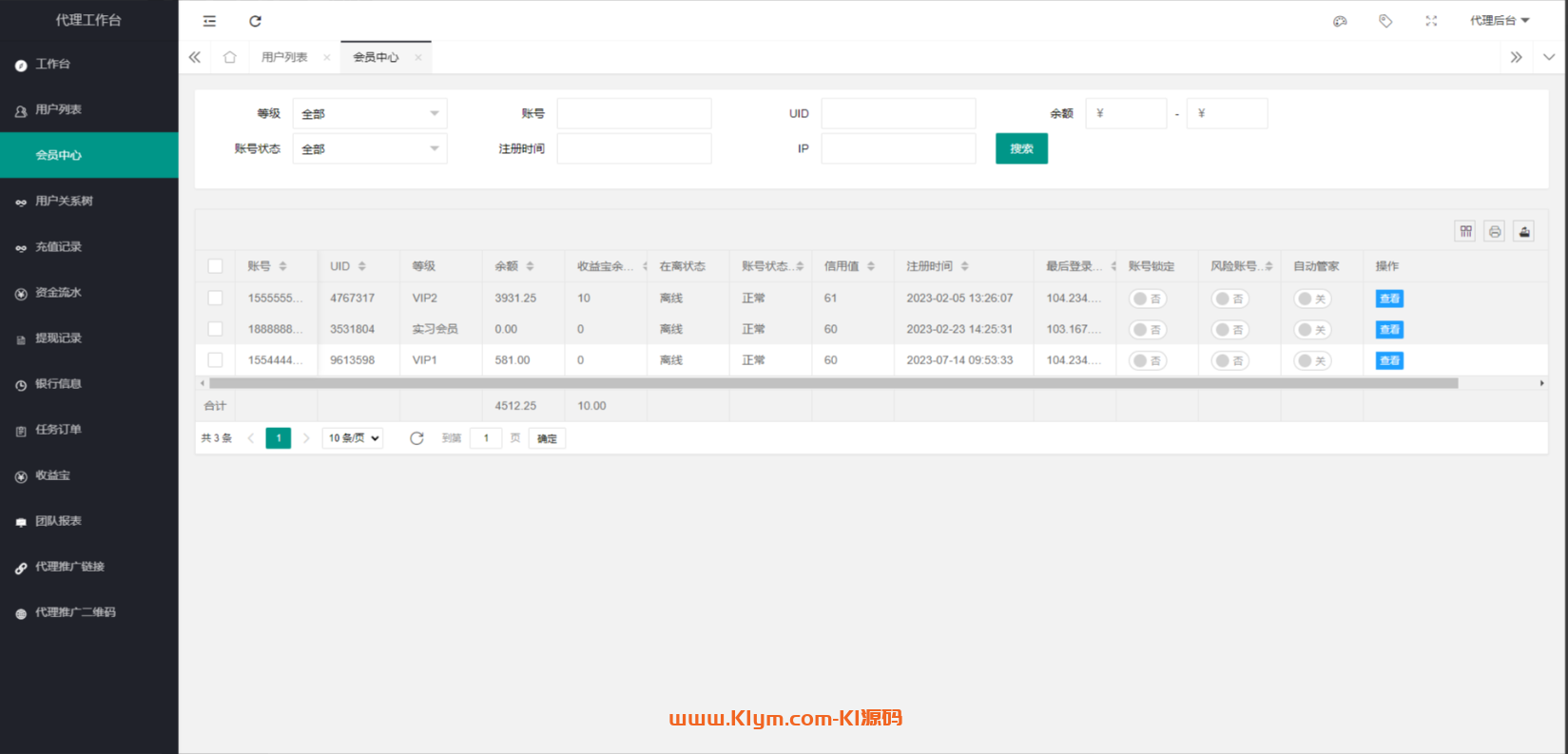1568x754 pixels.
Task: Enter fullscreen mode via expand icon
Action: click(x=1431, y=21)
